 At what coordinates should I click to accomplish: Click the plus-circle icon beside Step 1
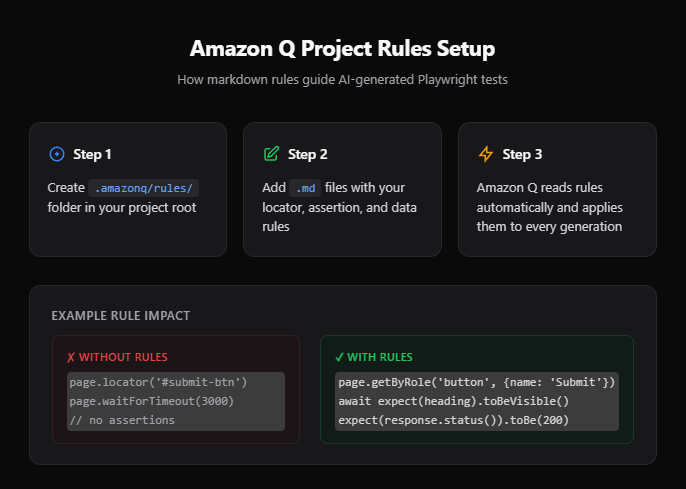(x=56, y=154)
